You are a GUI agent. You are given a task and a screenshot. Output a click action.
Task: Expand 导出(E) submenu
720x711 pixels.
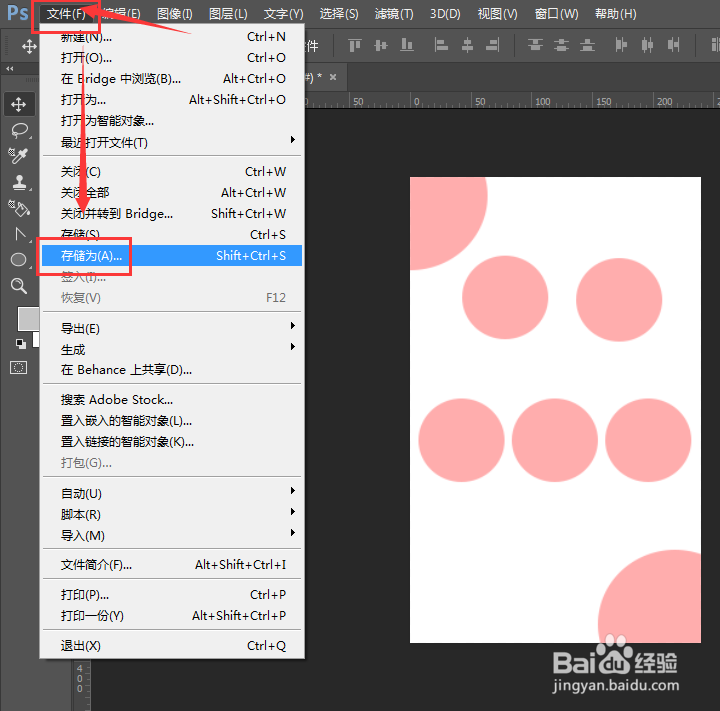(172, 328)
